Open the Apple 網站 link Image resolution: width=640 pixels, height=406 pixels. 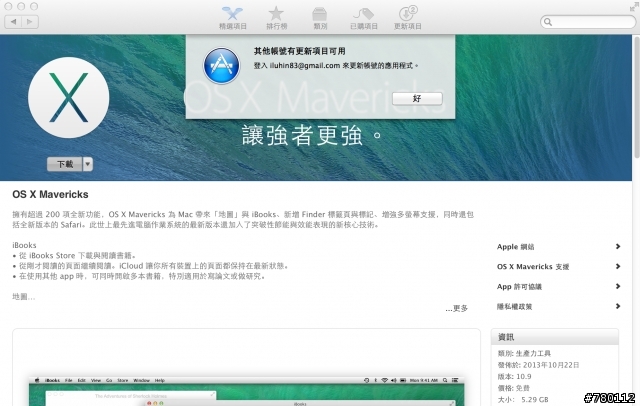click(516, 246)
